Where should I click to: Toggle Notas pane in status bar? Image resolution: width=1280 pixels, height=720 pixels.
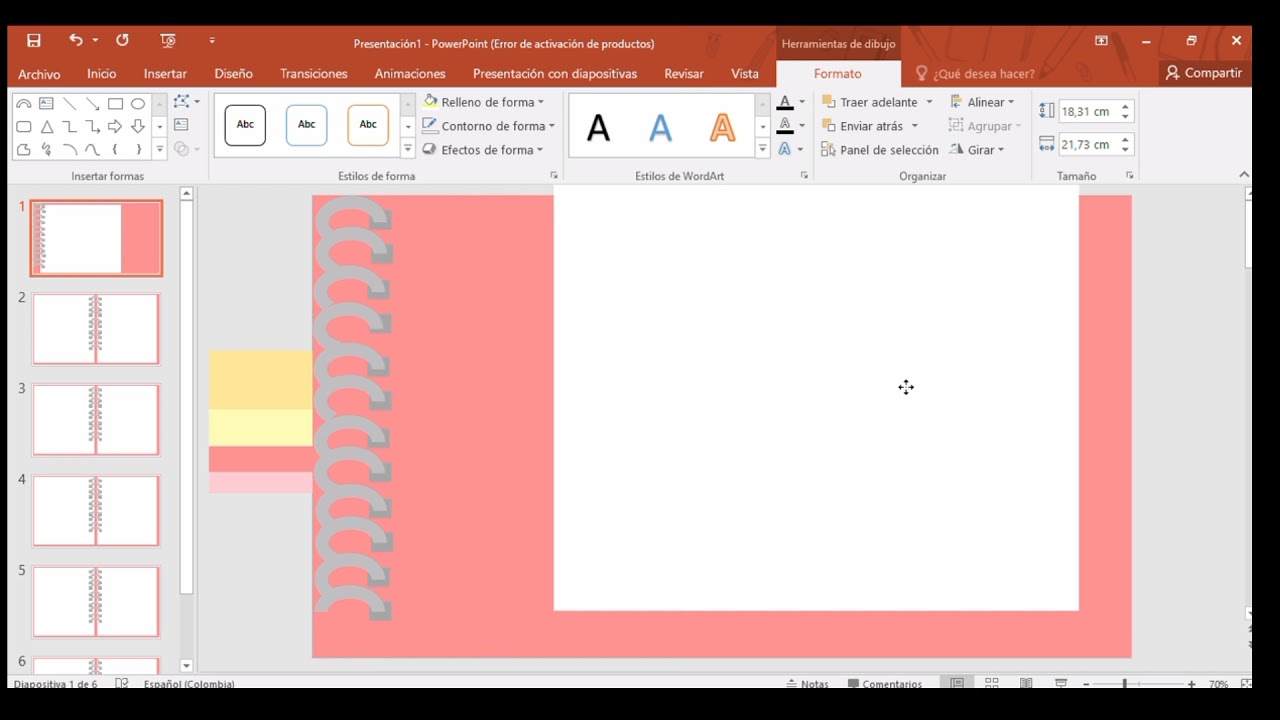807,684
